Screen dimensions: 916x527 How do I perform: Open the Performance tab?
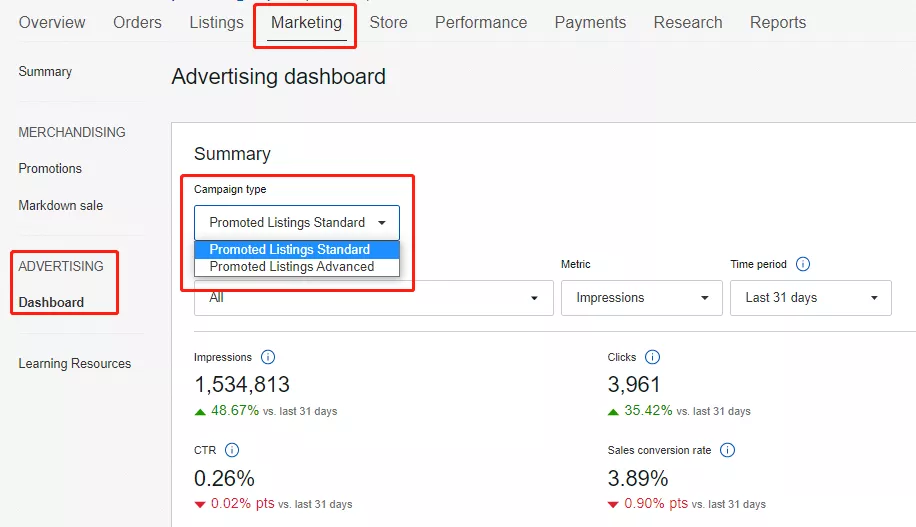tap(481, 22)
